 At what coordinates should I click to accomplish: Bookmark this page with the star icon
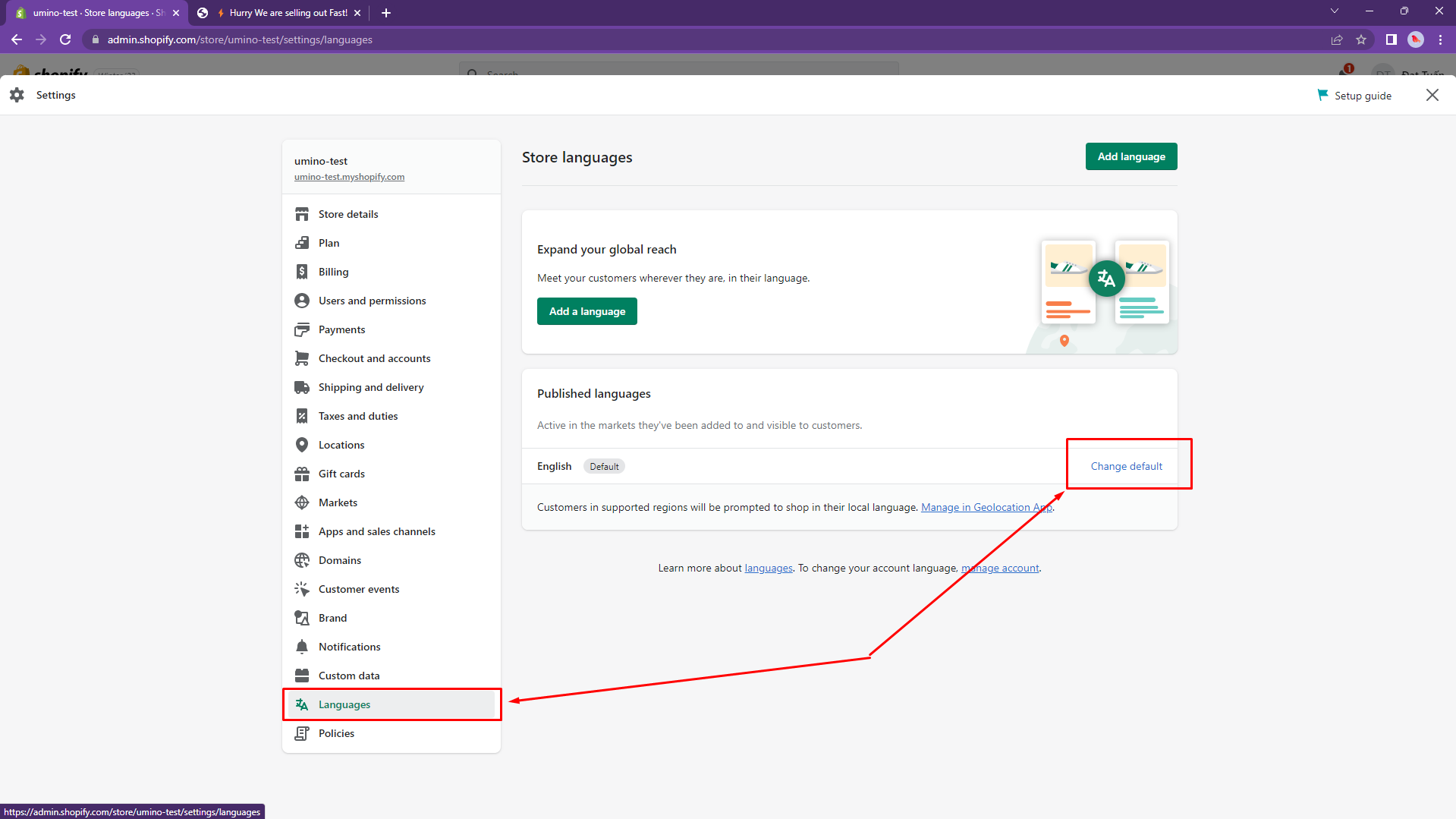pyautogui.click(x=1361, y=39)
